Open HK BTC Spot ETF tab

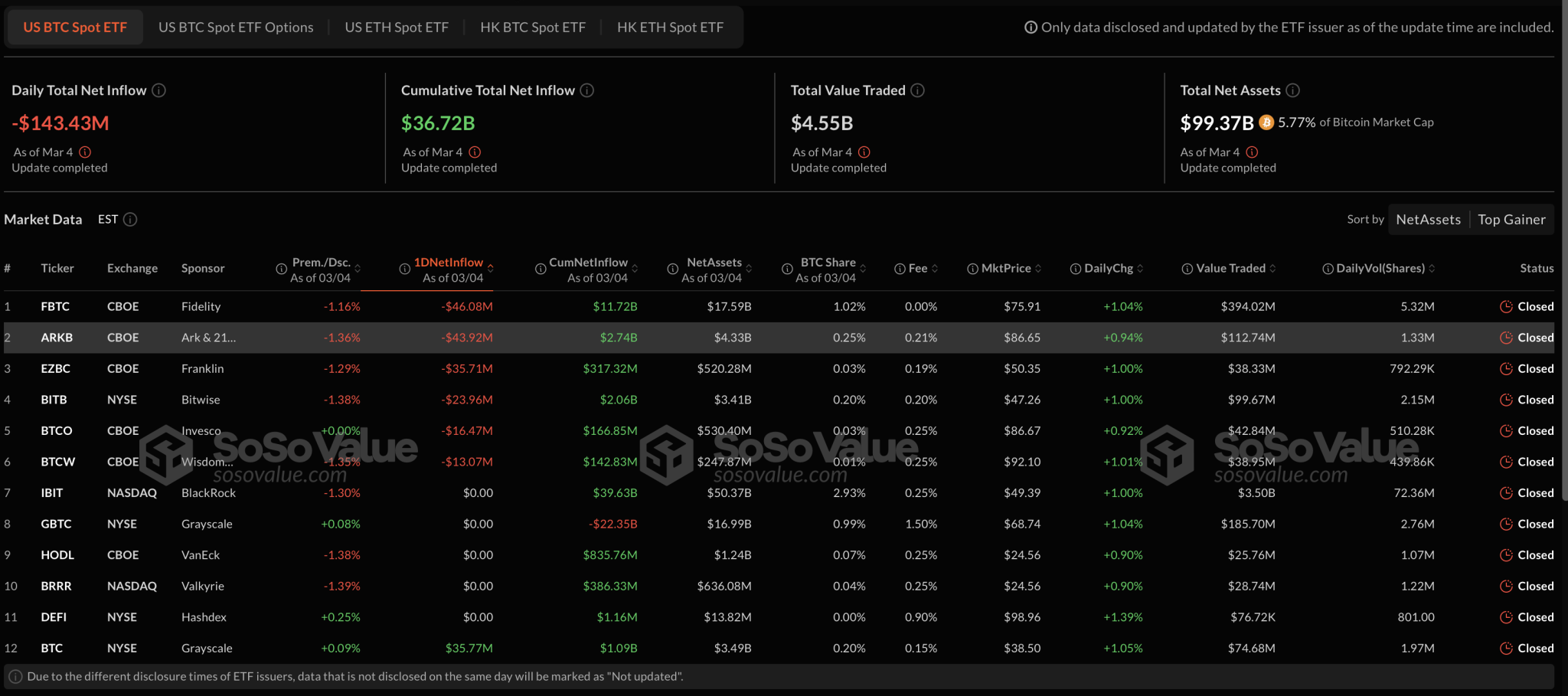click(533, 28)
